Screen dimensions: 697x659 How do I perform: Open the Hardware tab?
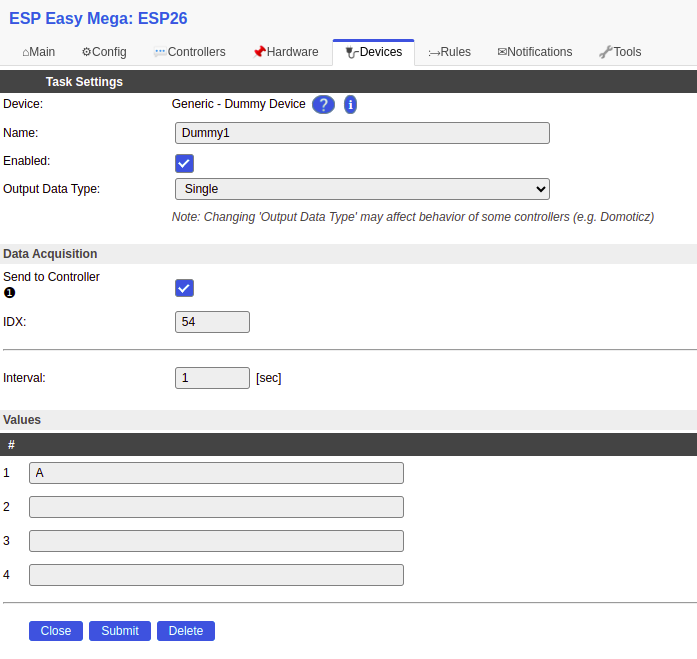[x=285, y=52]
